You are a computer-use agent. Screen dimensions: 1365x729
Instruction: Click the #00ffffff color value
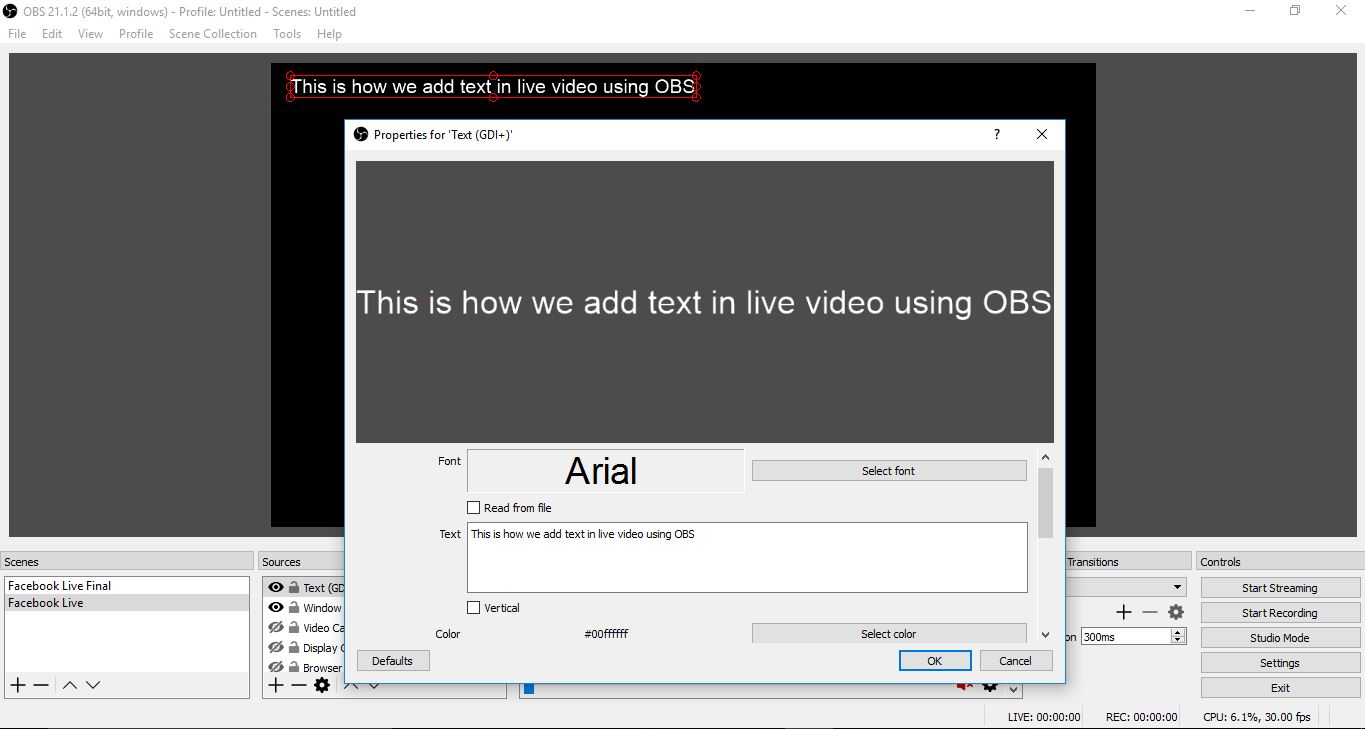tap(606, 634)
